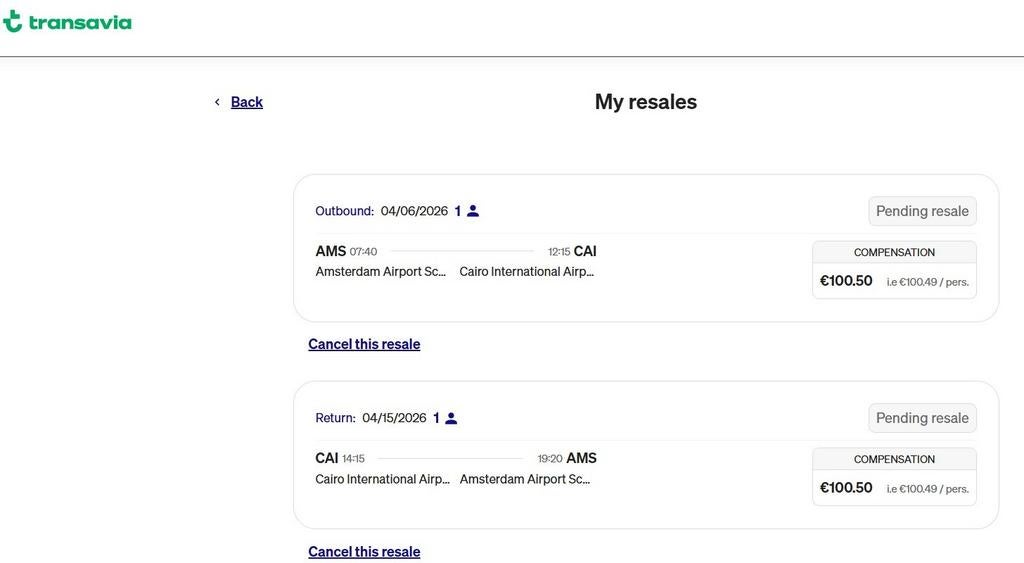Click Amsterdam Airport Sc... under Return arrival
1024x563 pixels.
(524, 479)
